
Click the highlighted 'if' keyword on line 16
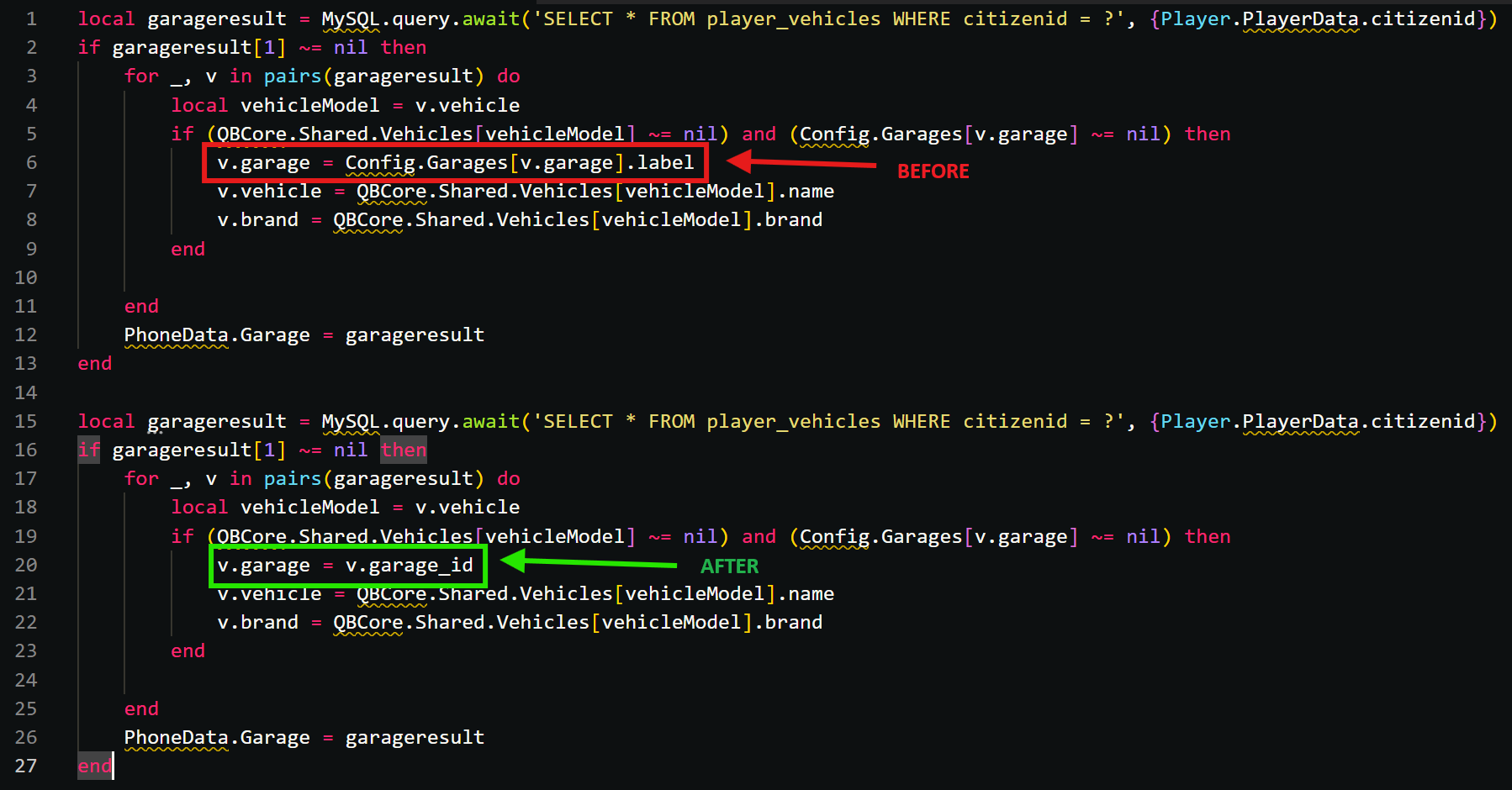pos(89,450)
